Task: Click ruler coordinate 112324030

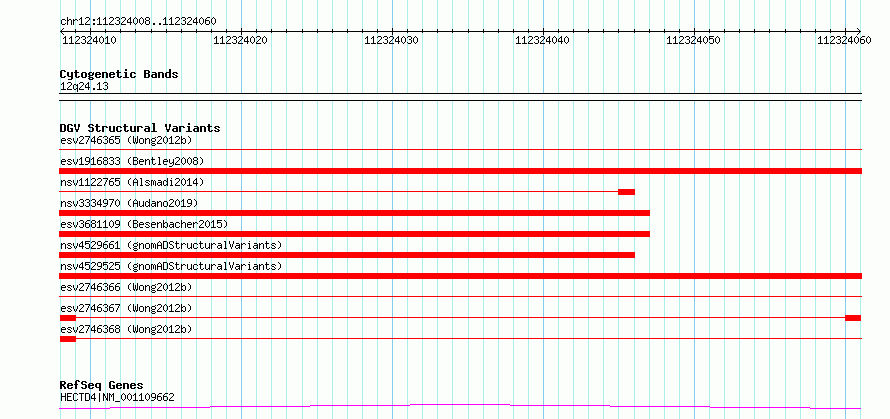Action: point(391,40)
